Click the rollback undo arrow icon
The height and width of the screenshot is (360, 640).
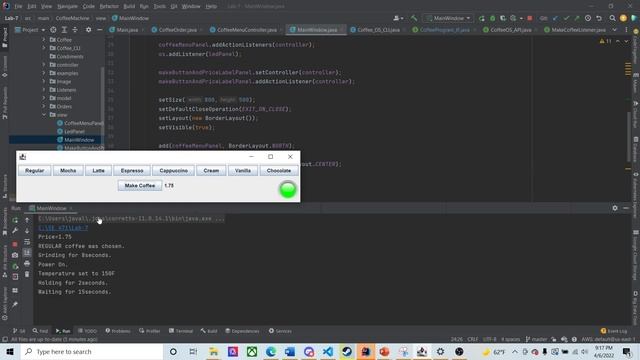coord(599,18)
